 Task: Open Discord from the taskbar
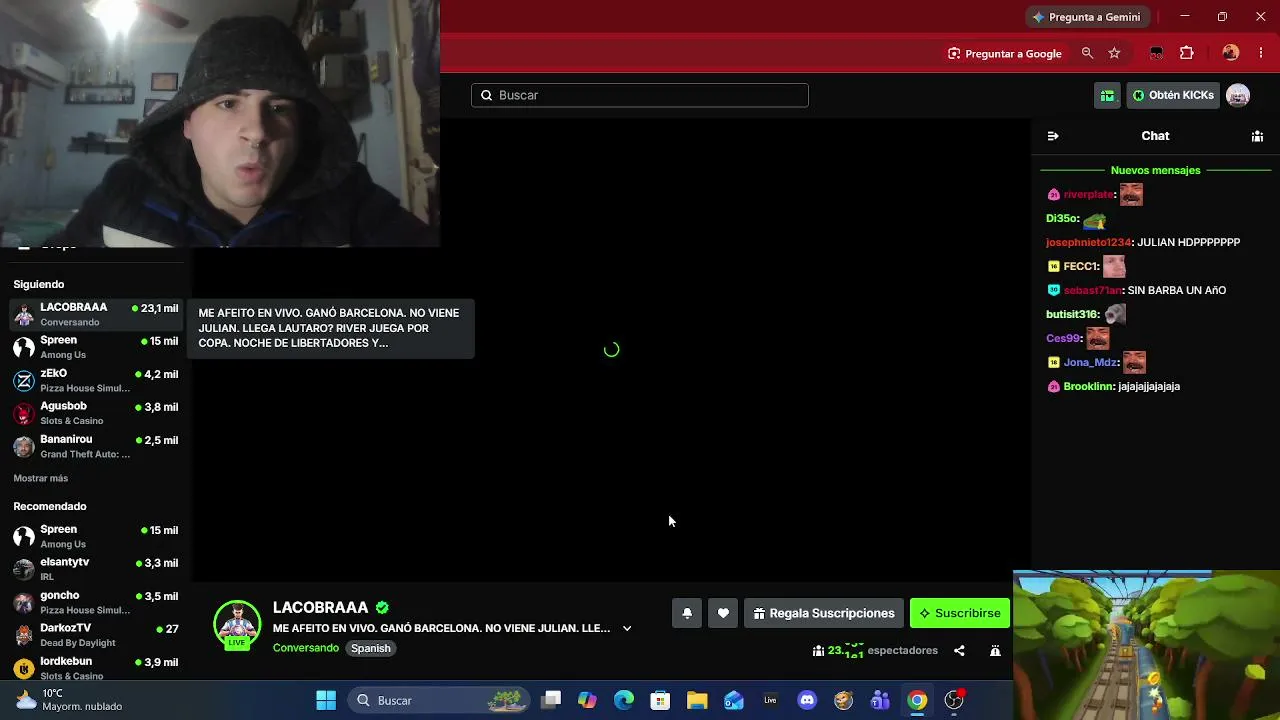[807, 700]
